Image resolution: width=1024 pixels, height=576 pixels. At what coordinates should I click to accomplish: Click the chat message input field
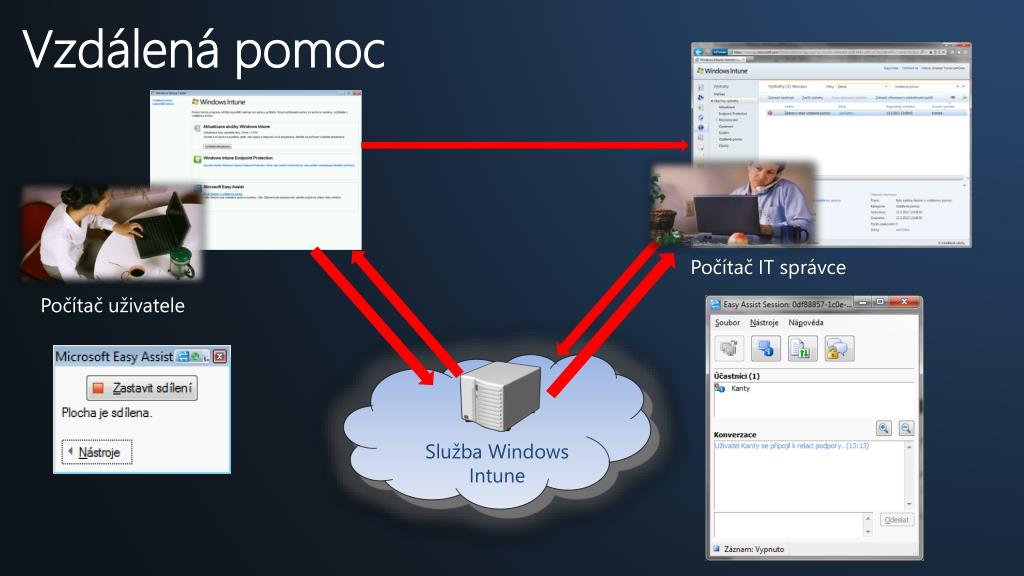pyautogui.click(x=789, y=524)
